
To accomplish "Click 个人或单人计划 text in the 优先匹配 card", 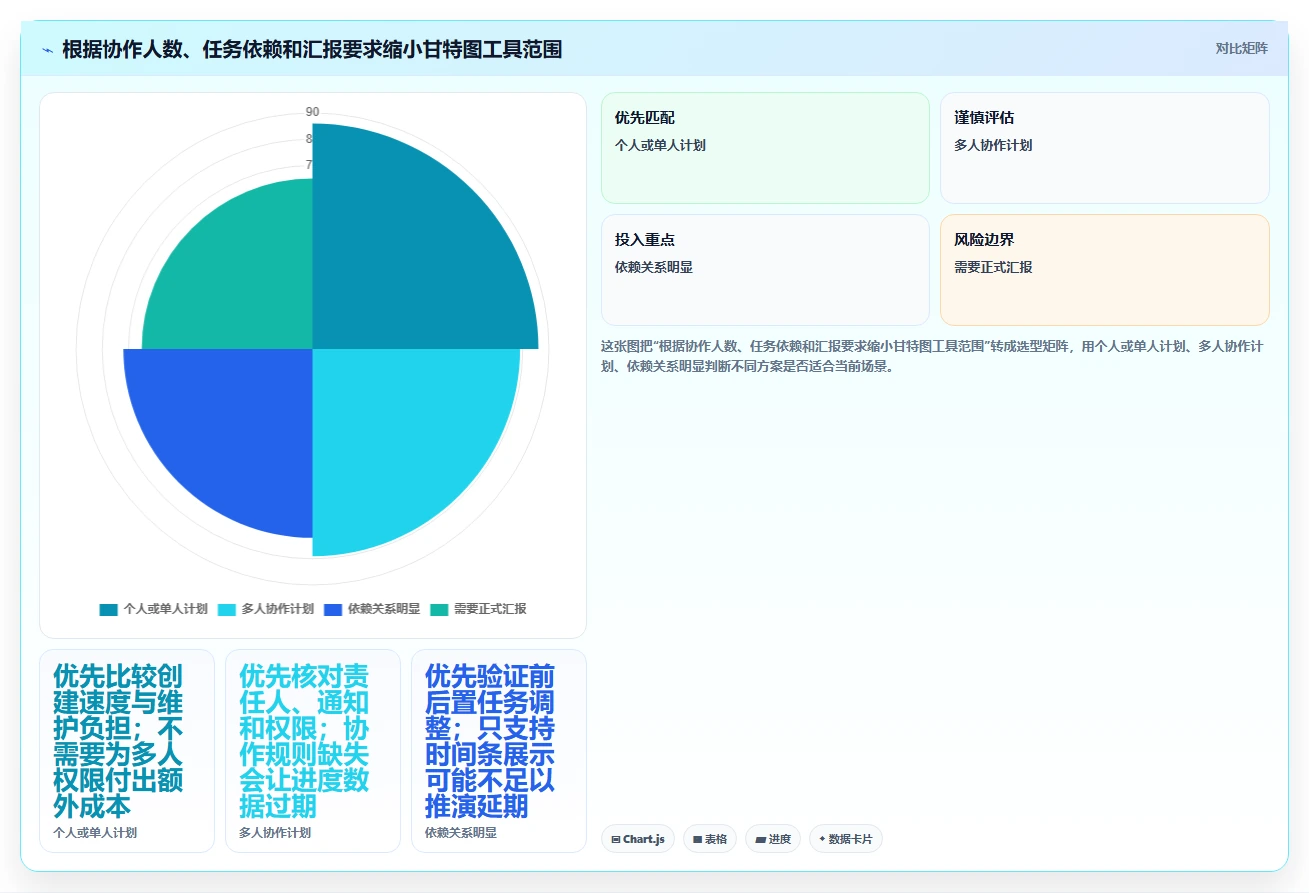I will pyautogui.click(x=660, y=145).
